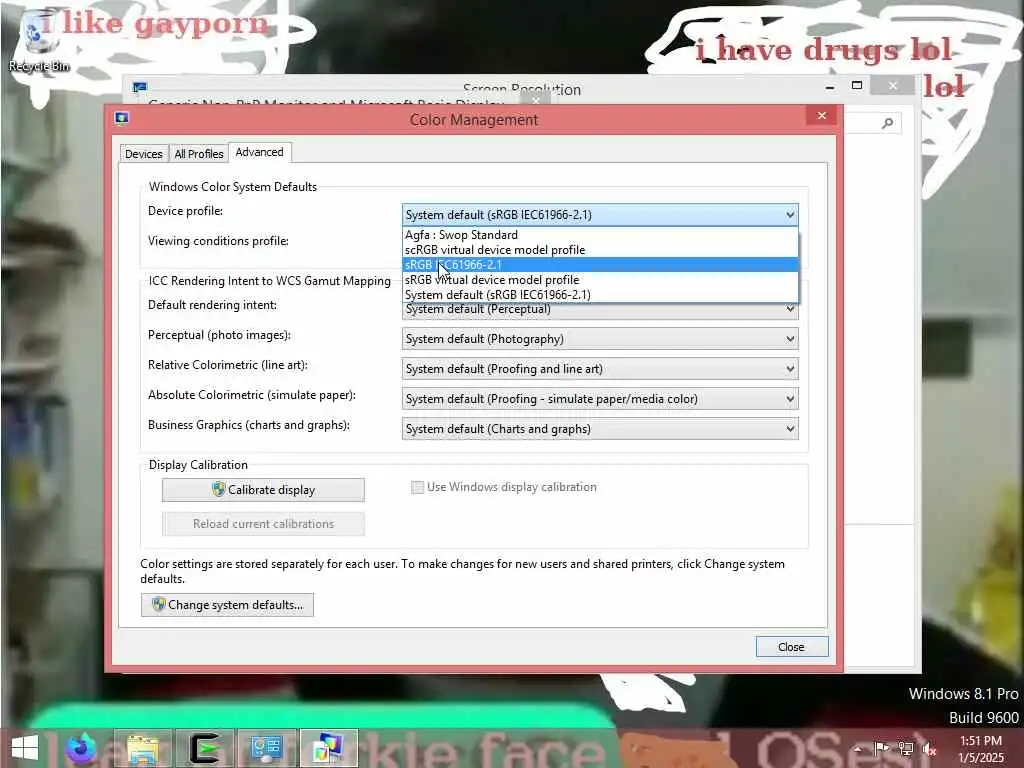Switch to Color Management taskbar button
This screenshot has width=1024, height=768.
(328, 748)
